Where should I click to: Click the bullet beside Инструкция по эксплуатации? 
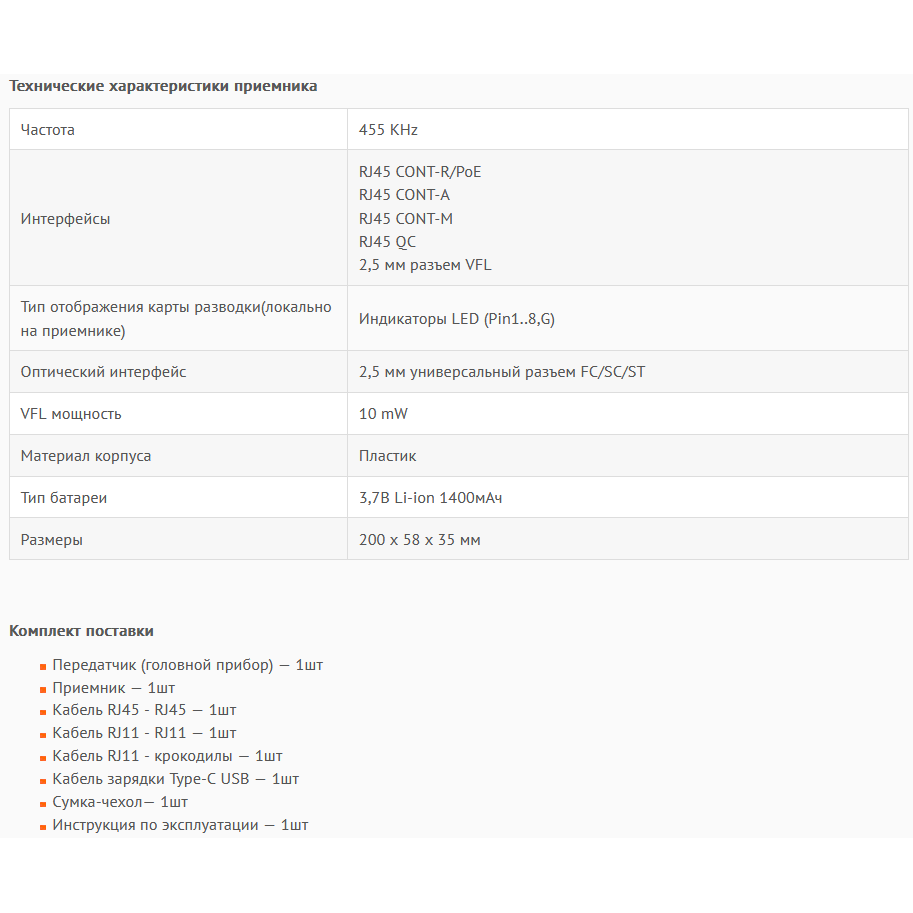tap(41, 826)
